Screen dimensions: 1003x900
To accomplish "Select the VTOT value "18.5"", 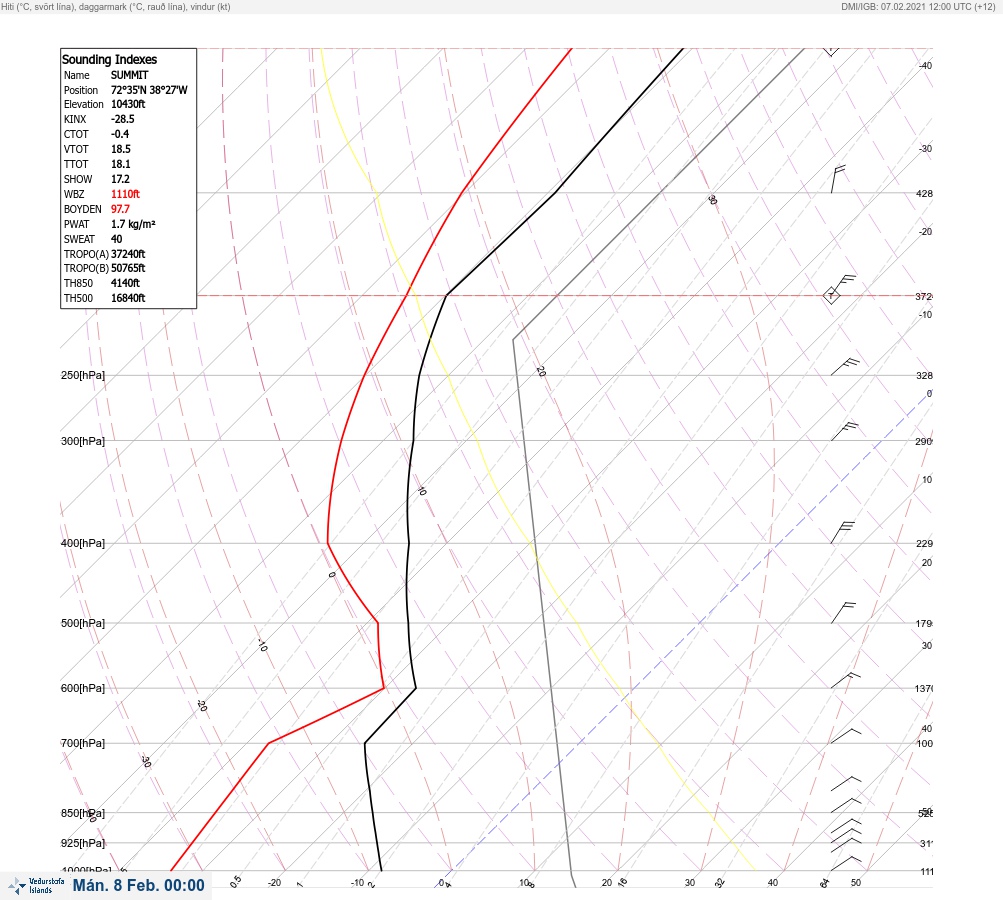I will point(121,149).
